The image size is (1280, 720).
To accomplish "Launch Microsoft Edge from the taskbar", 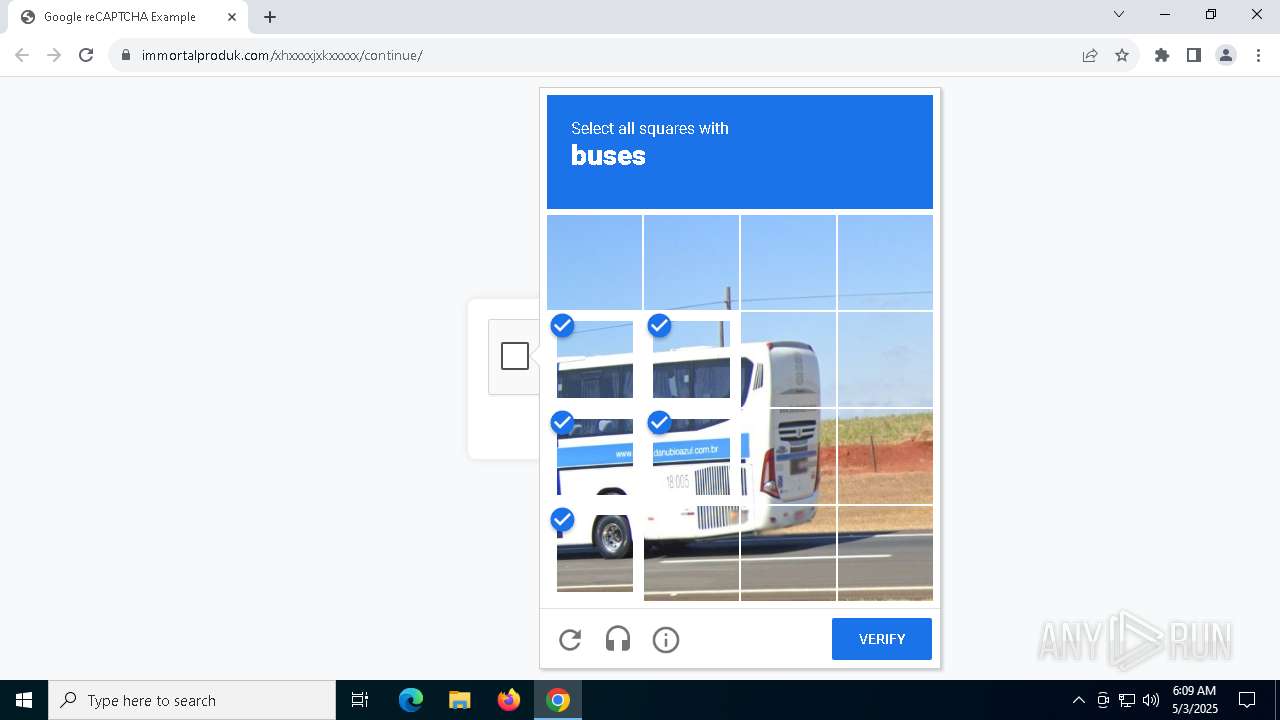I will [x=411, y=700].
